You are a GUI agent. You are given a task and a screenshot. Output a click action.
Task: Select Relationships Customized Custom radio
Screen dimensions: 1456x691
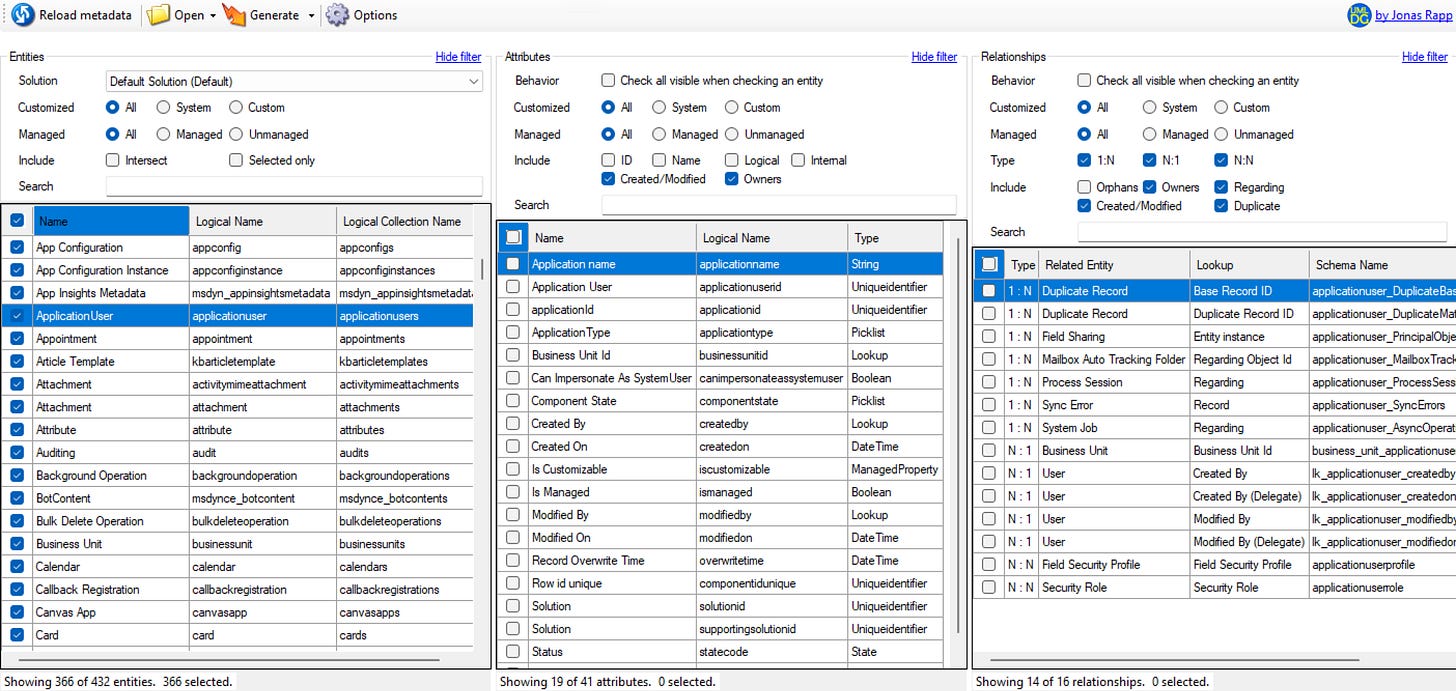tap(1222, 107)
